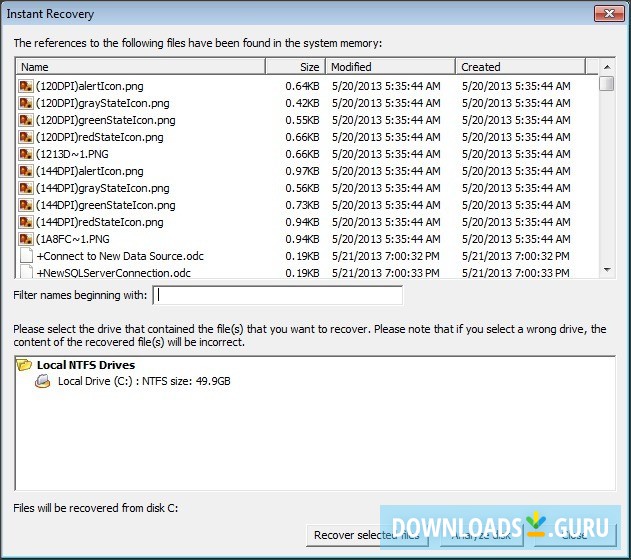Select file (144DPI)alertIcon.png
This screenshot has height=560, width=631.
point(90,171)
